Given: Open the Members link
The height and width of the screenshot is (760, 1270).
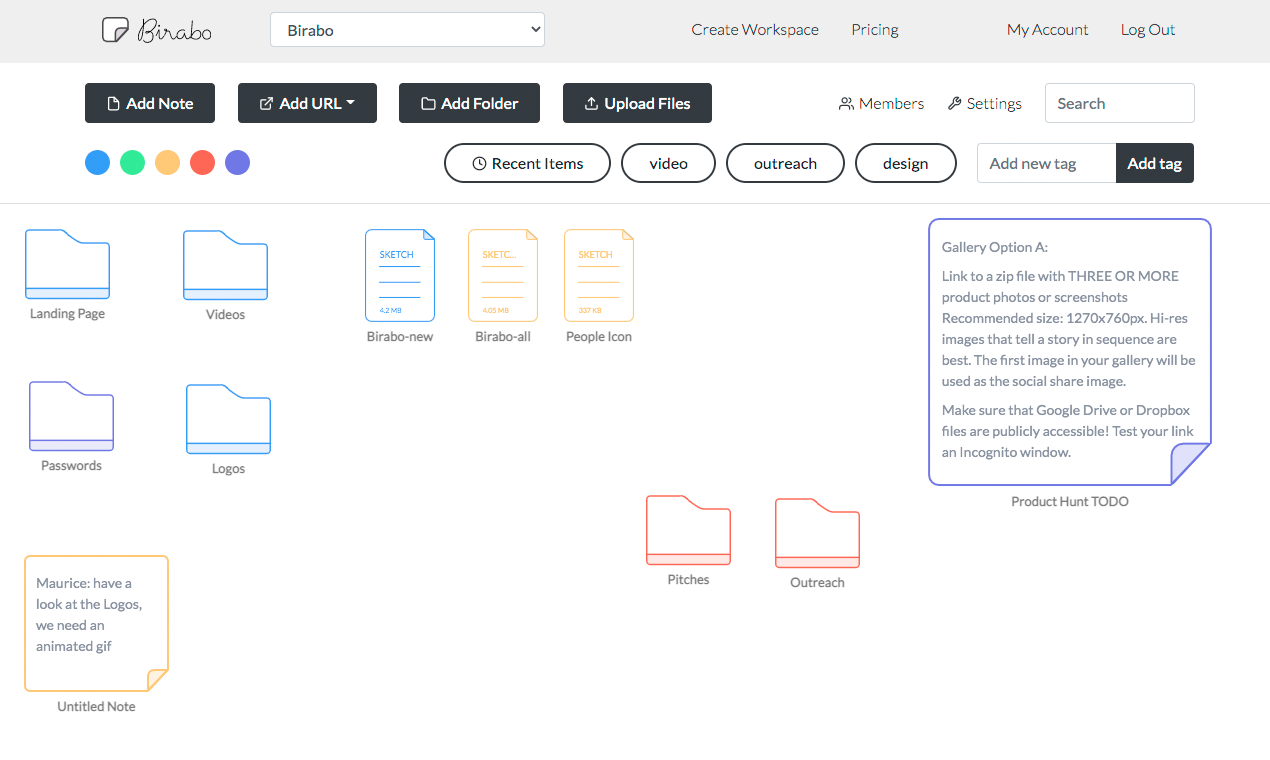Looking at the screenshot, I should (x=881, y=104).
